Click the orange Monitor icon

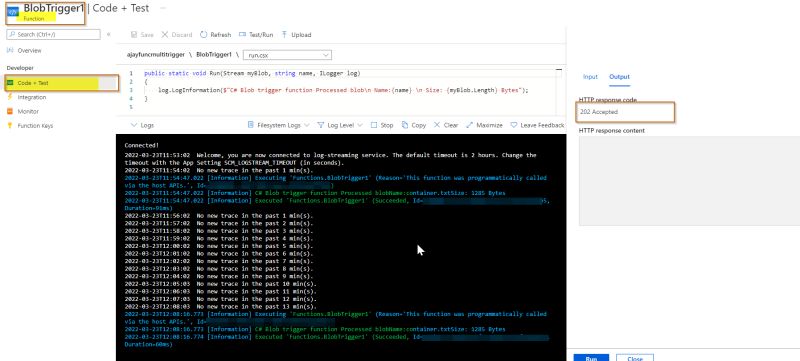pyautogui.click(x=10, y=111)
